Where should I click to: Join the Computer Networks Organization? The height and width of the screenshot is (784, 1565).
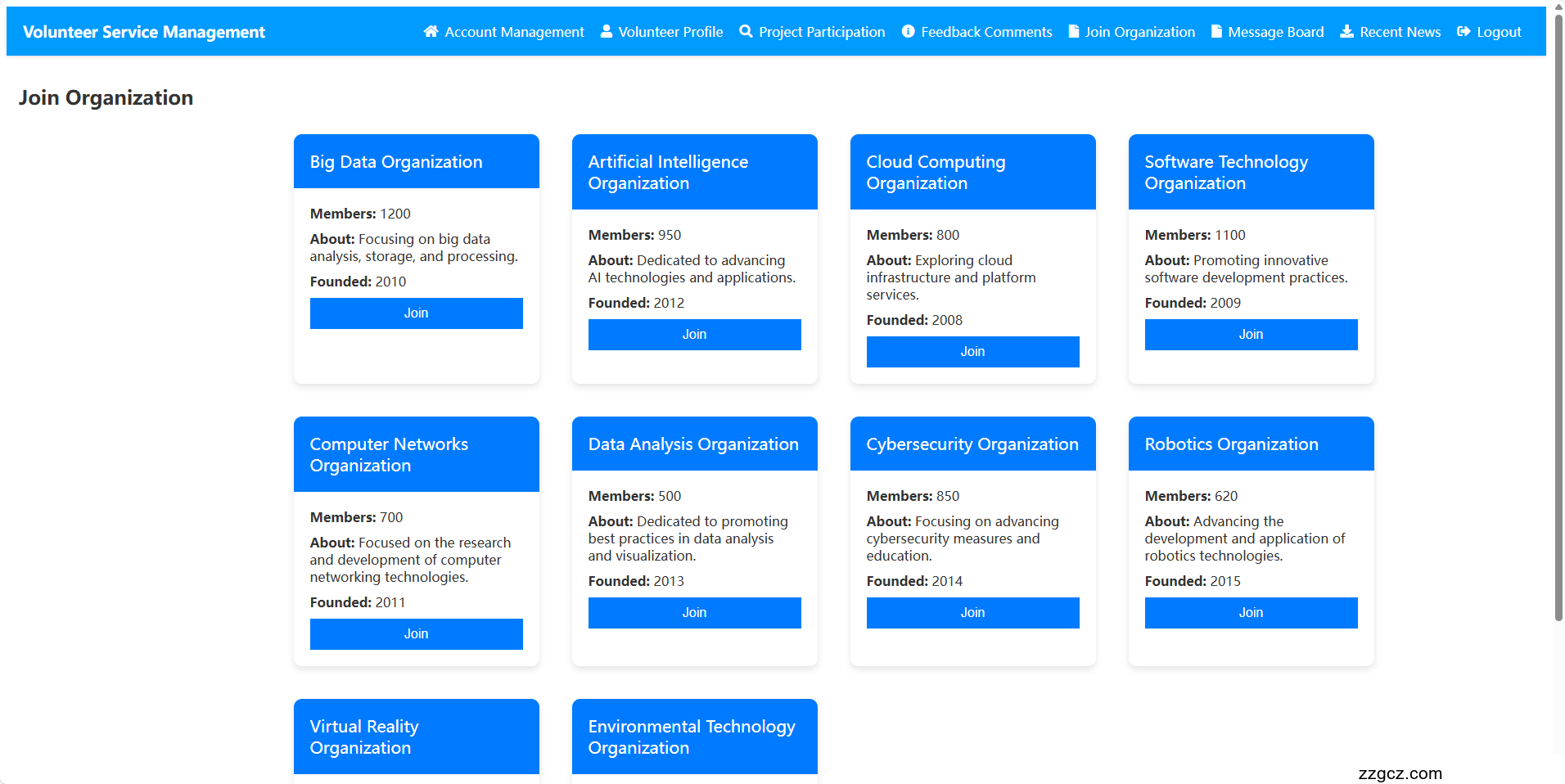click(416, 634)
